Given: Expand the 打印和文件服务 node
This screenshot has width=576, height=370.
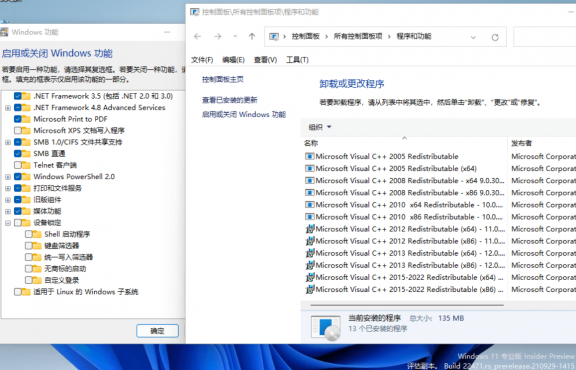Looking at the screenshot, I should [x=8, y=188].
